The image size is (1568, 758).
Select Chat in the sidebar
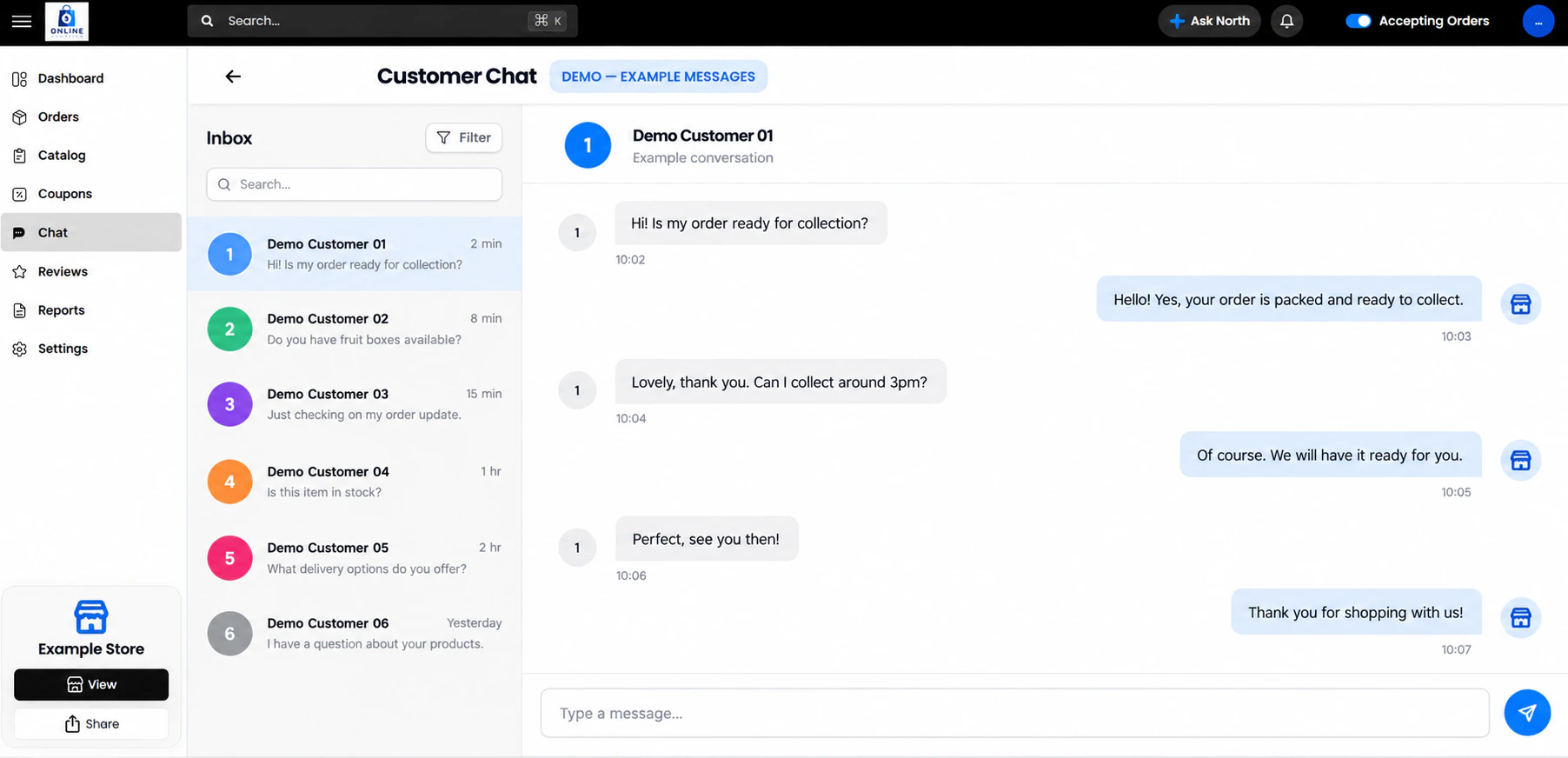[x=91, y=232]
